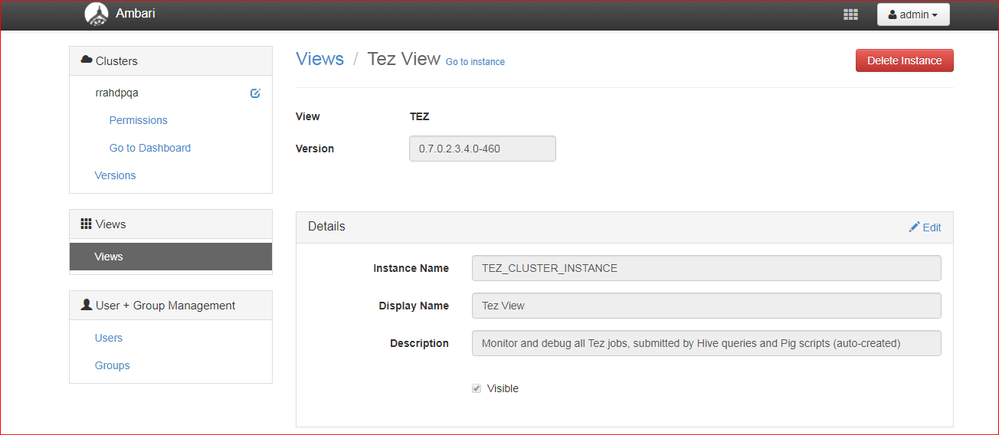Image resolution: width=999 pixels, height=435 pixels.
Task: Toggle the Visible checkbox
Action: pos(476,389)
